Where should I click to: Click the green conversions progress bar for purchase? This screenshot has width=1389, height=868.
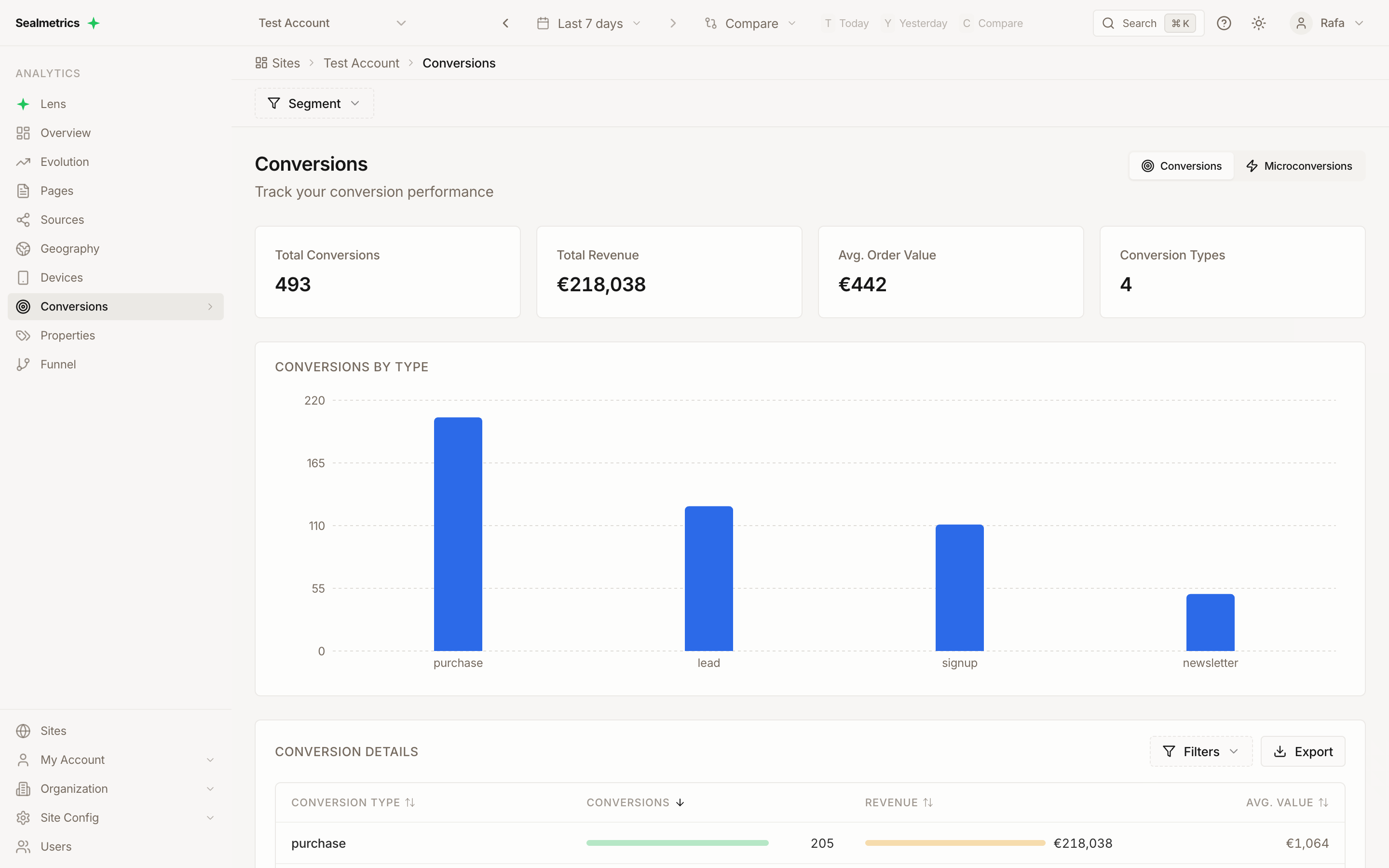pos(677,843)
